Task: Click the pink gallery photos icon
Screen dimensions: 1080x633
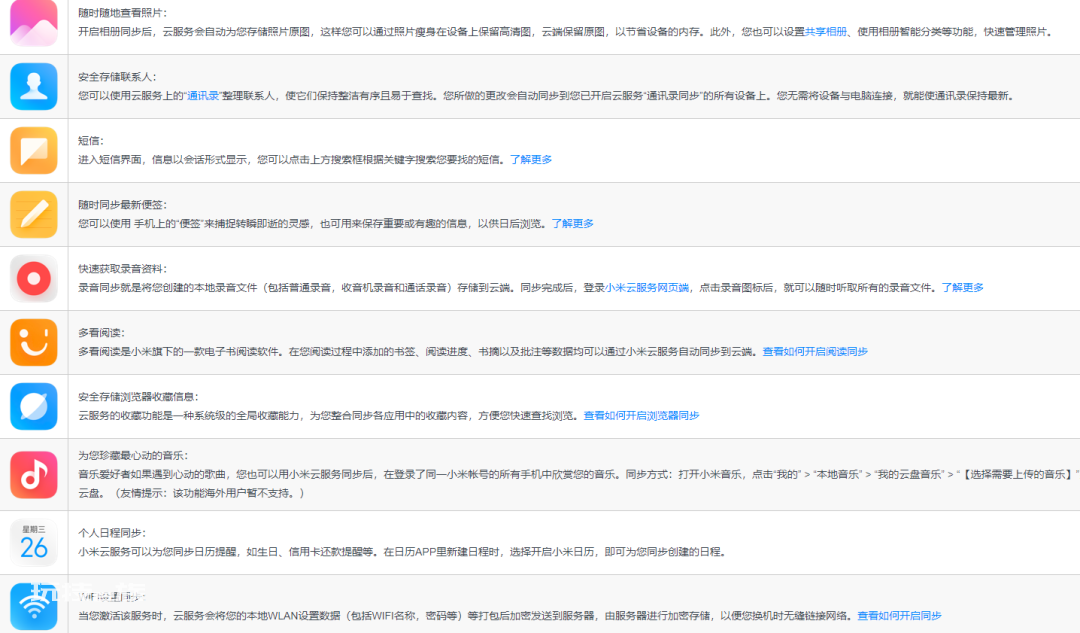Action: (x=34, y=23)
